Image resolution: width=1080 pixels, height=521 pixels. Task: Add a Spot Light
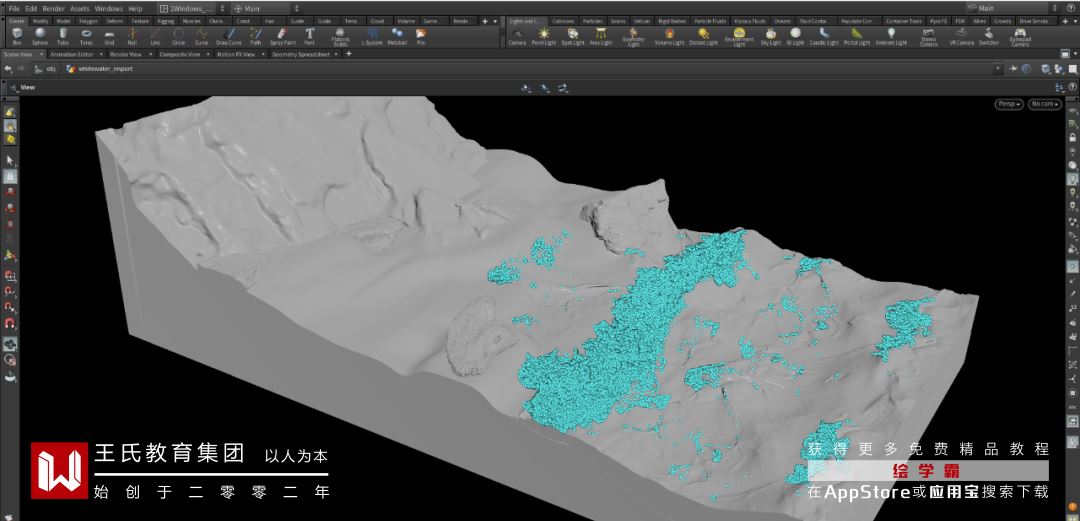point(572,36)
